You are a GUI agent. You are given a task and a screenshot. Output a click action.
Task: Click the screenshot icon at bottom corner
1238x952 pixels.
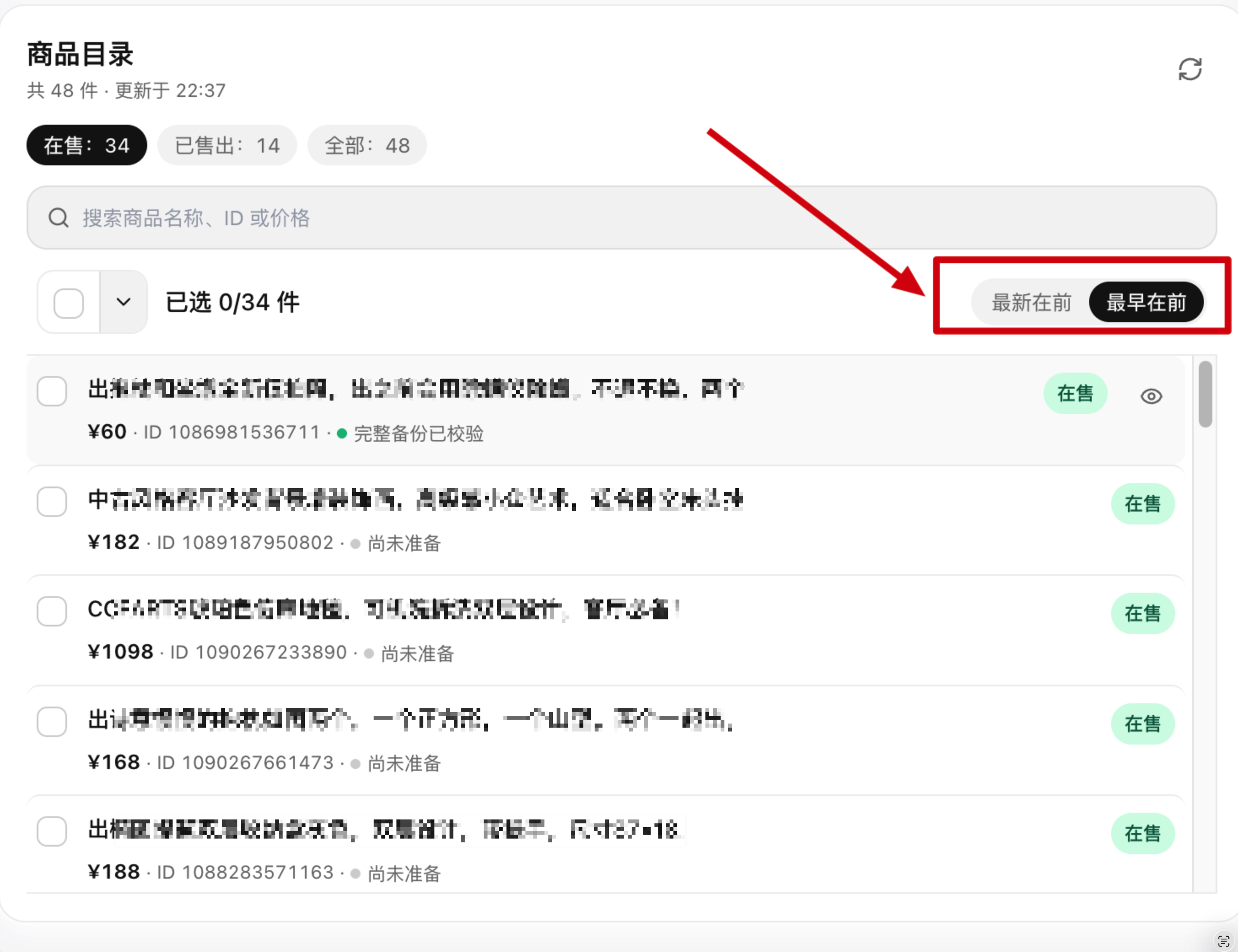[x=1223, y=941]
